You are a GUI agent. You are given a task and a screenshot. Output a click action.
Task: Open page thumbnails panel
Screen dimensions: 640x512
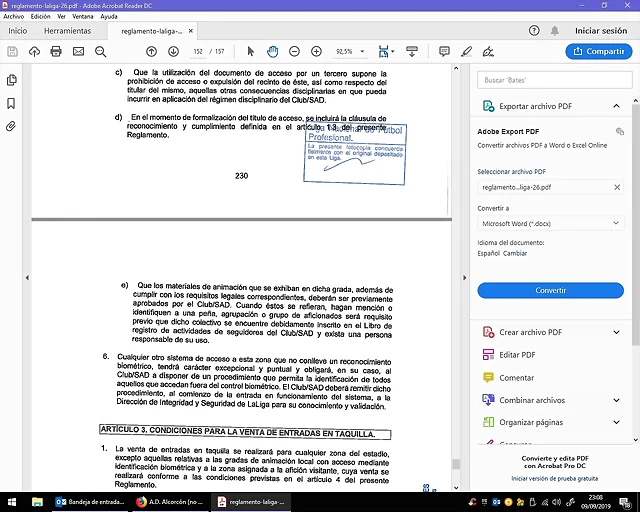pyautogui.click(x=11, y=80)
